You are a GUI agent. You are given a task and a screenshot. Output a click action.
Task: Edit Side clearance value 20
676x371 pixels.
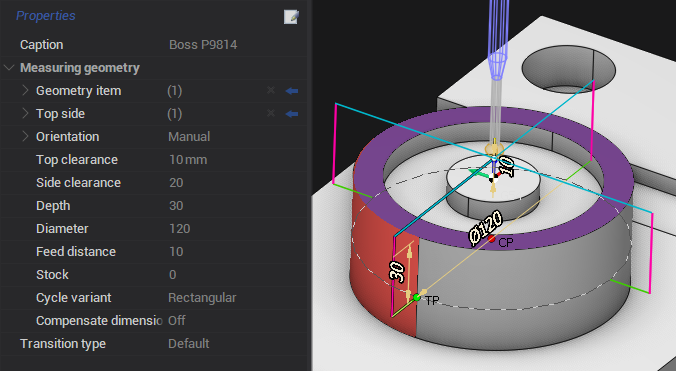click(x=176, y=183)
